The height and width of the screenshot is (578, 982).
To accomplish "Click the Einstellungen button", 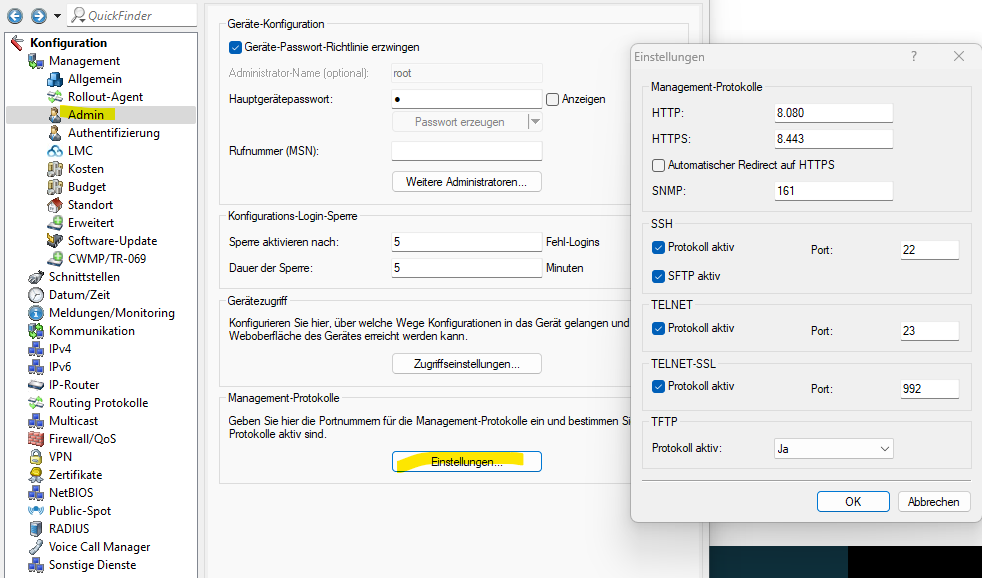I will coord(467,462).
